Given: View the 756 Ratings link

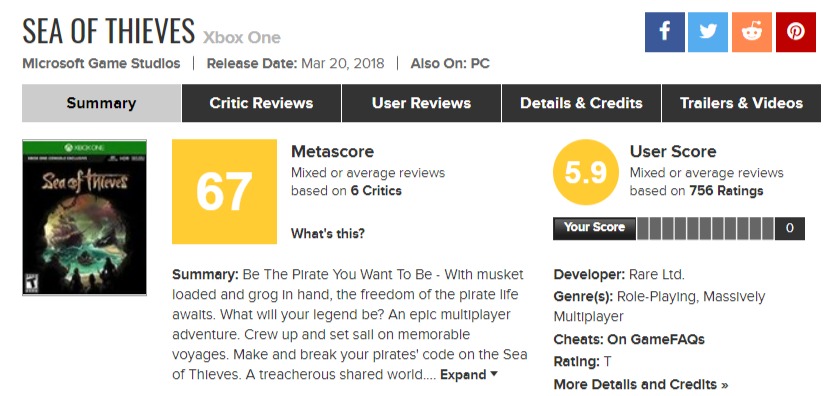Looking at the screenshot, I should coord(726,191).
